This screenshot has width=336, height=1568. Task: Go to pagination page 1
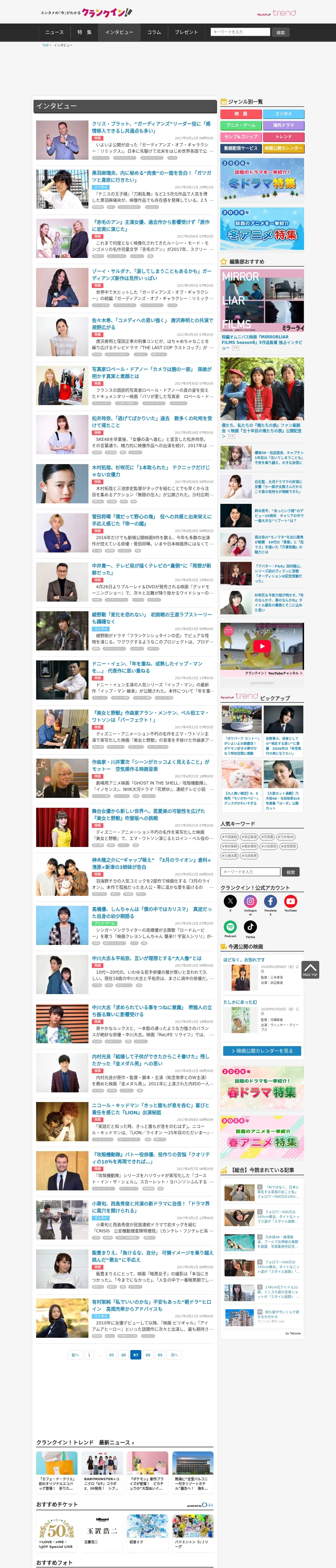click(x=89, y=1355)
